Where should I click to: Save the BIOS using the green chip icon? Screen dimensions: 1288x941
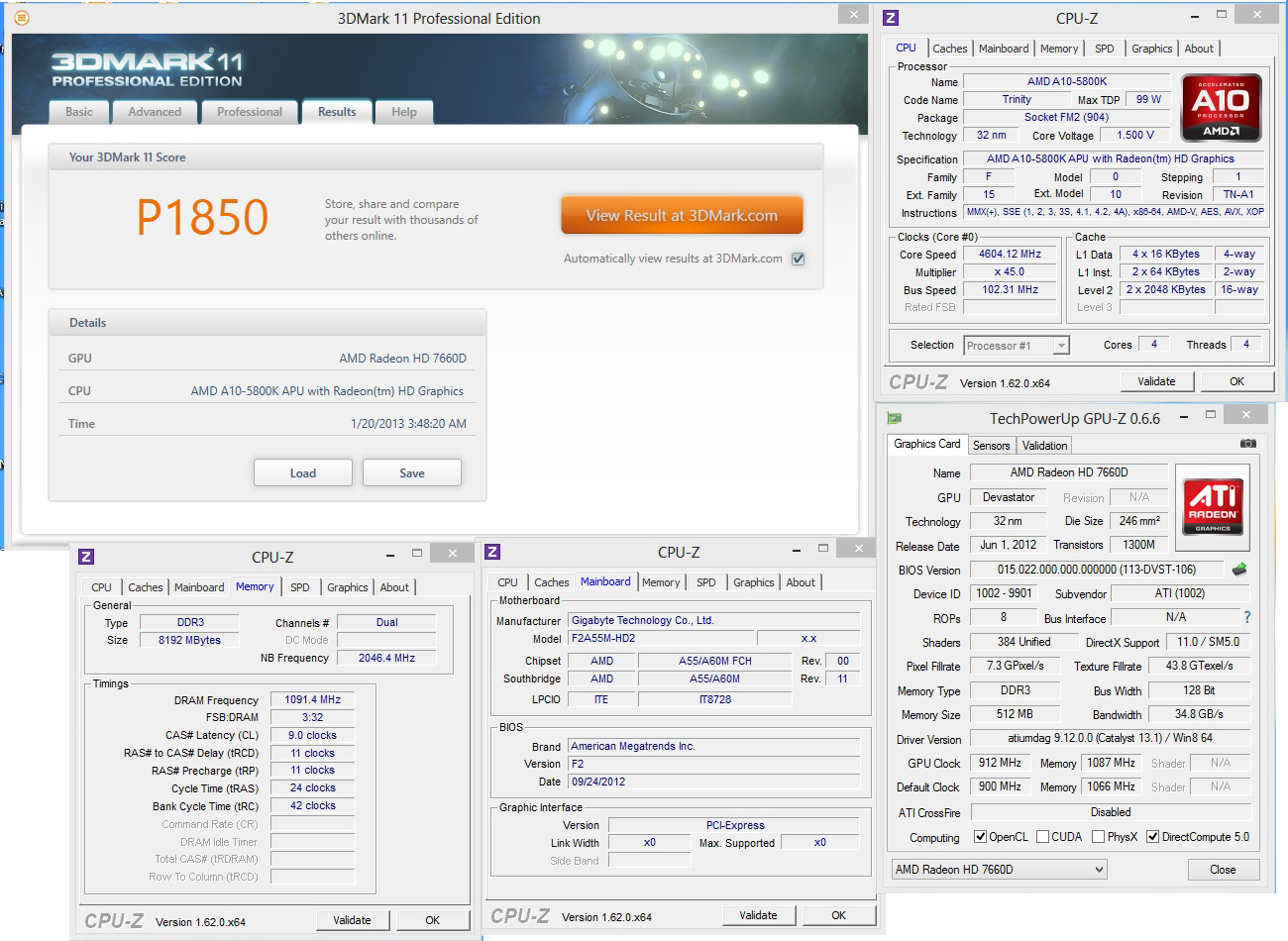tap(1239, 570)
